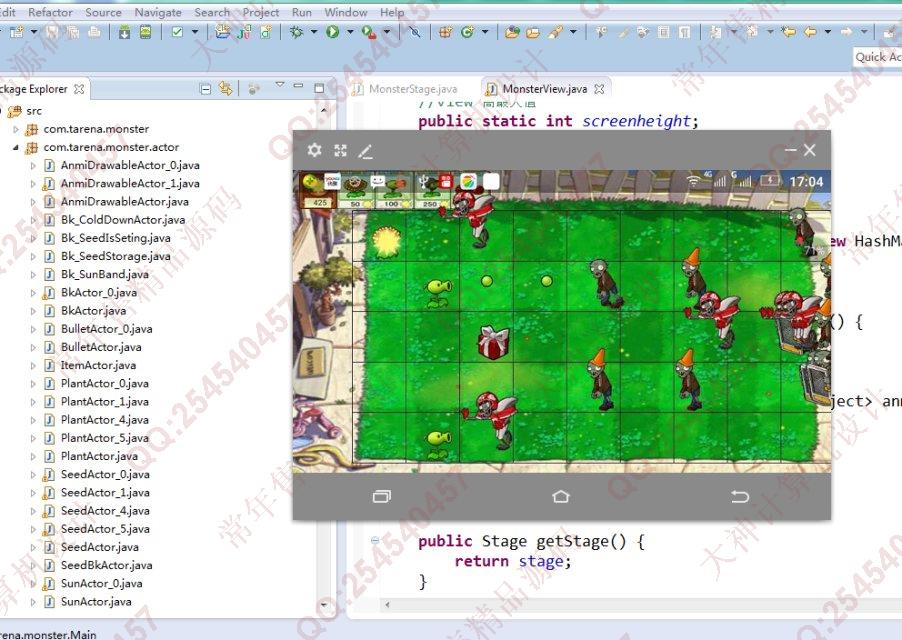Image resolution: width=902 pixels, height=640 pixels.
Task: Click into the Quick Access field
Action: point(877,57)
